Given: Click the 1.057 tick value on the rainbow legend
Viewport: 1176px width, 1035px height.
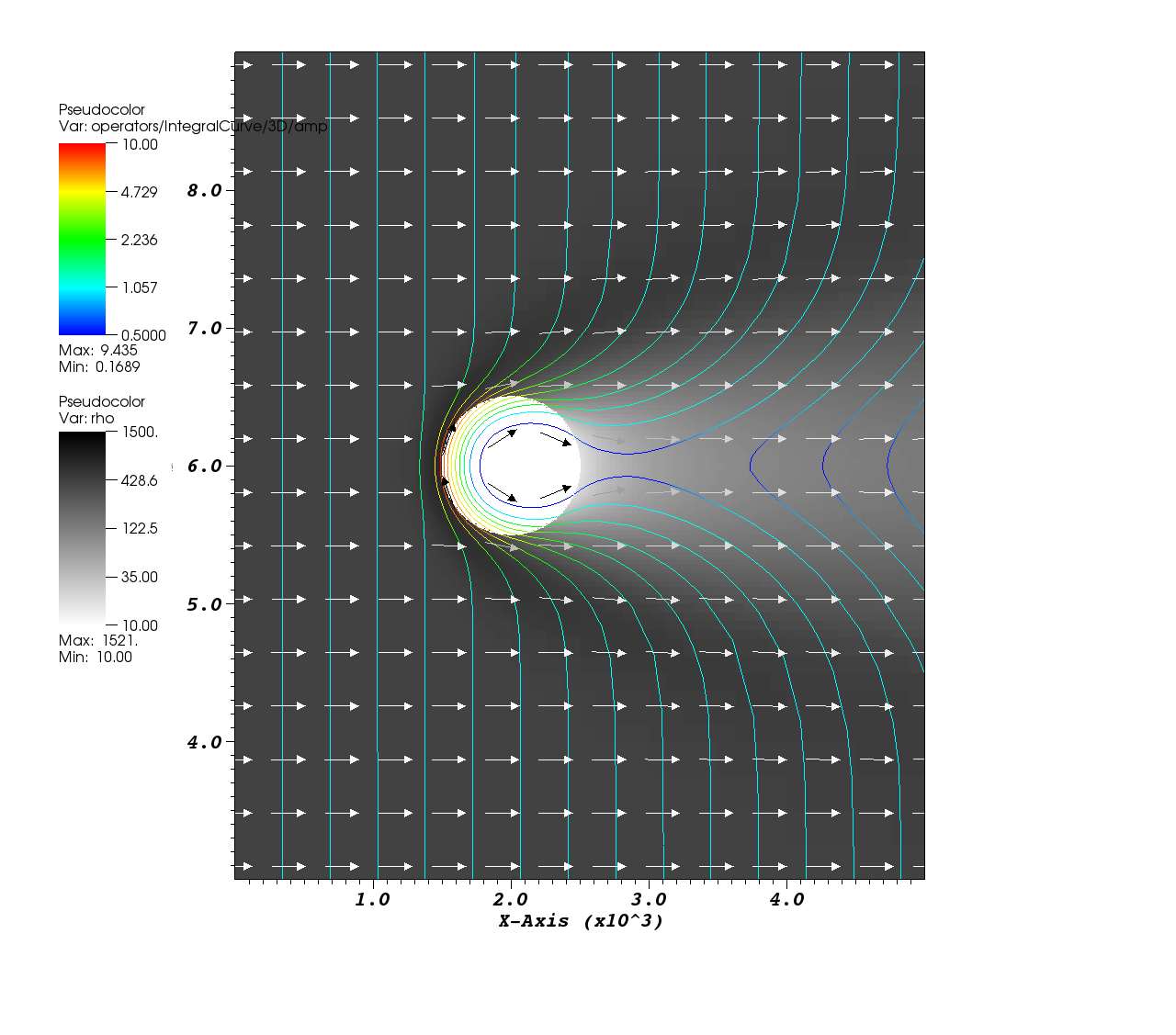Looking at the screenshot, I should (140, 287).
